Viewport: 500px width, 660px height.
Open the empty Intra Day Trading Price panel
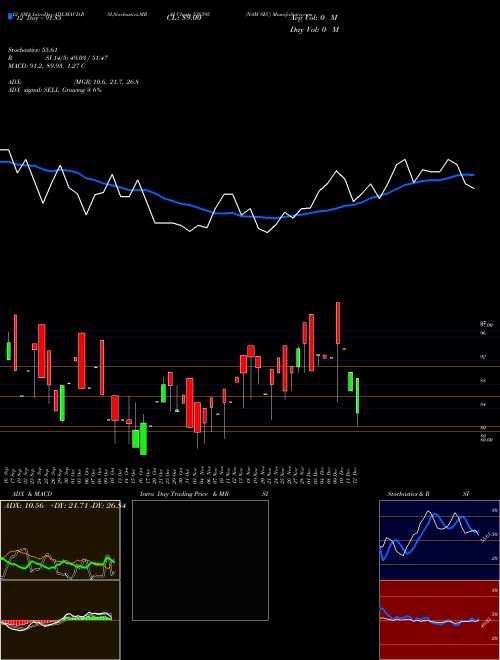[x=200, y=560]
